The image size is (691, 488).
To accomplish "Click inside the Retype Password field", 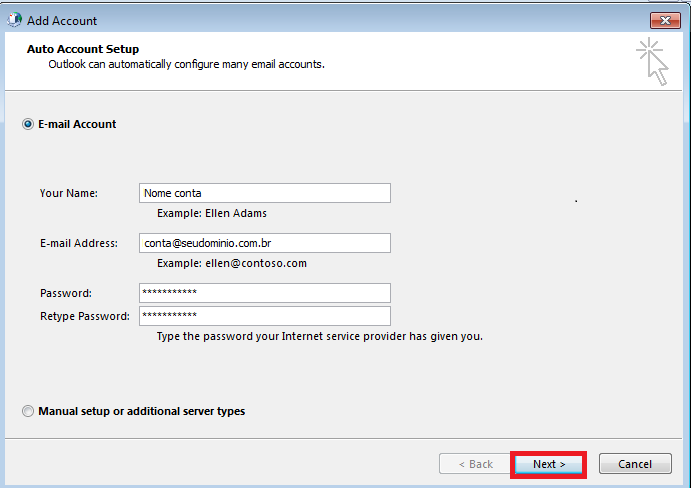I will coord(265,316).
